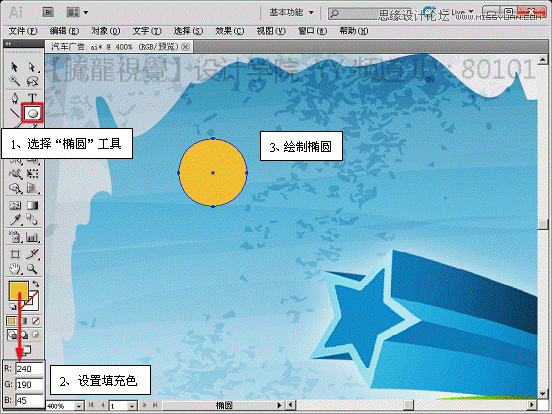Select the Type tool
Image resolution: width=552 pixels, height=414 pixels.
pyautogui.click(x=32, y=98)
